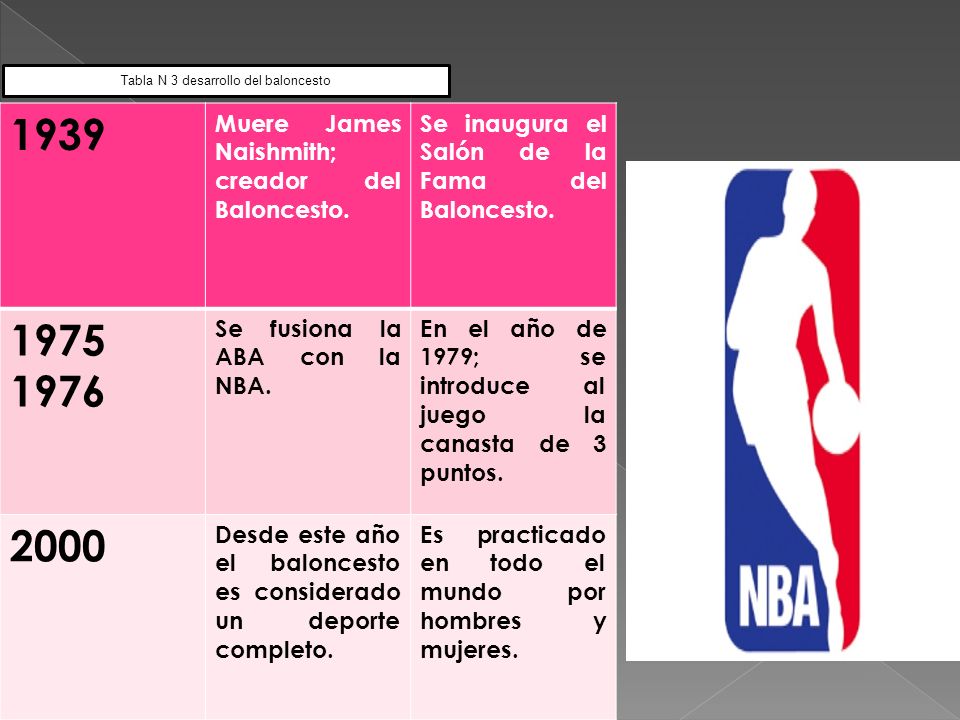Select the 'Muere James Naishmith' cell
960x720 pixels.
coord(308,205)
